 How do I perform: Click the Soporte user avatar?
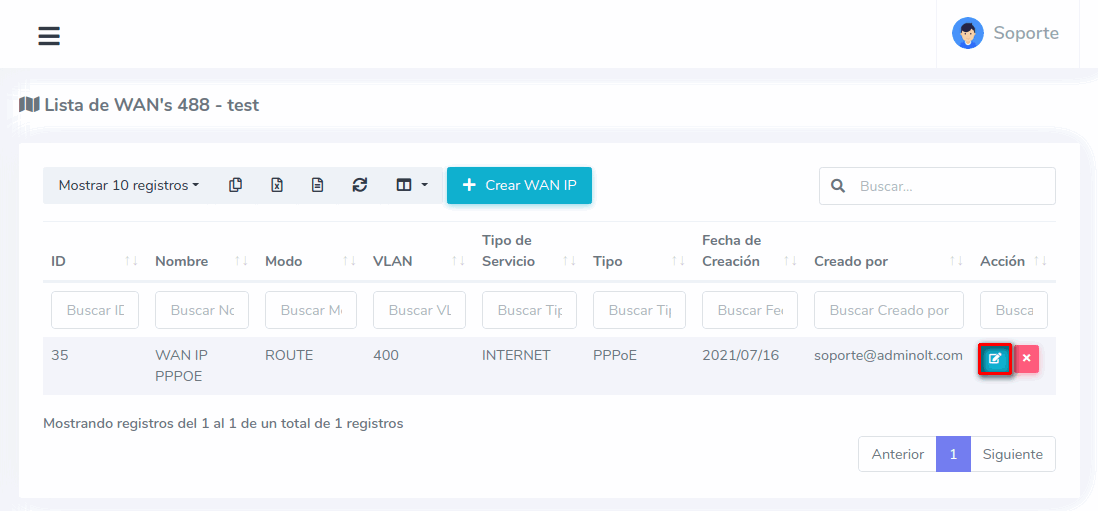[x=967, y=33]
